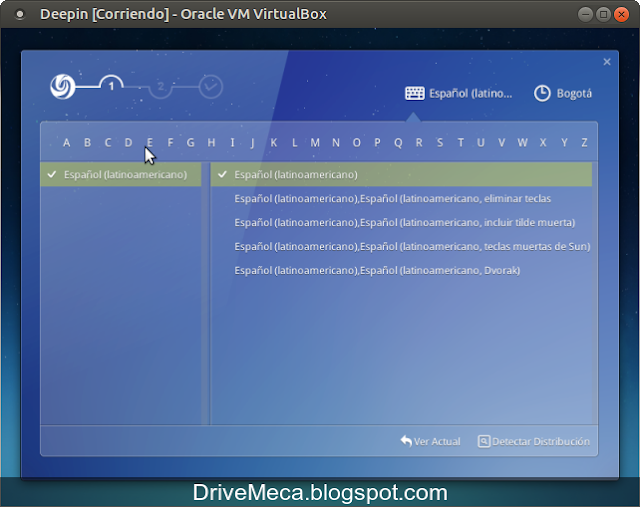Show layouts starting with Y
This screenshot has height=507, width=640.
564,142
